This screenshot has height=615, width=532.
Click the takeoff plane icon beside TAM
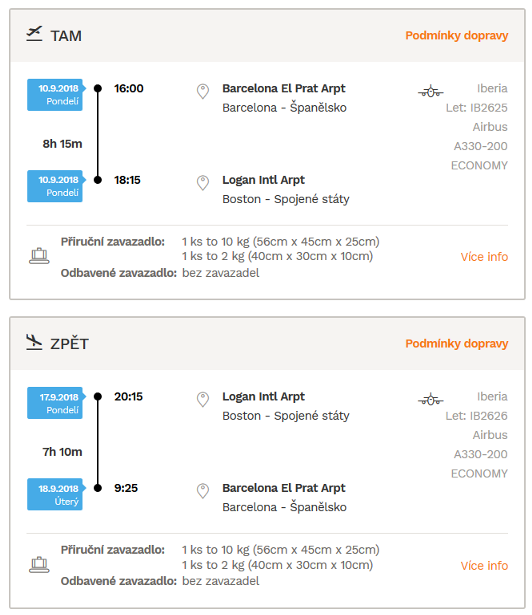click(34, 34)
